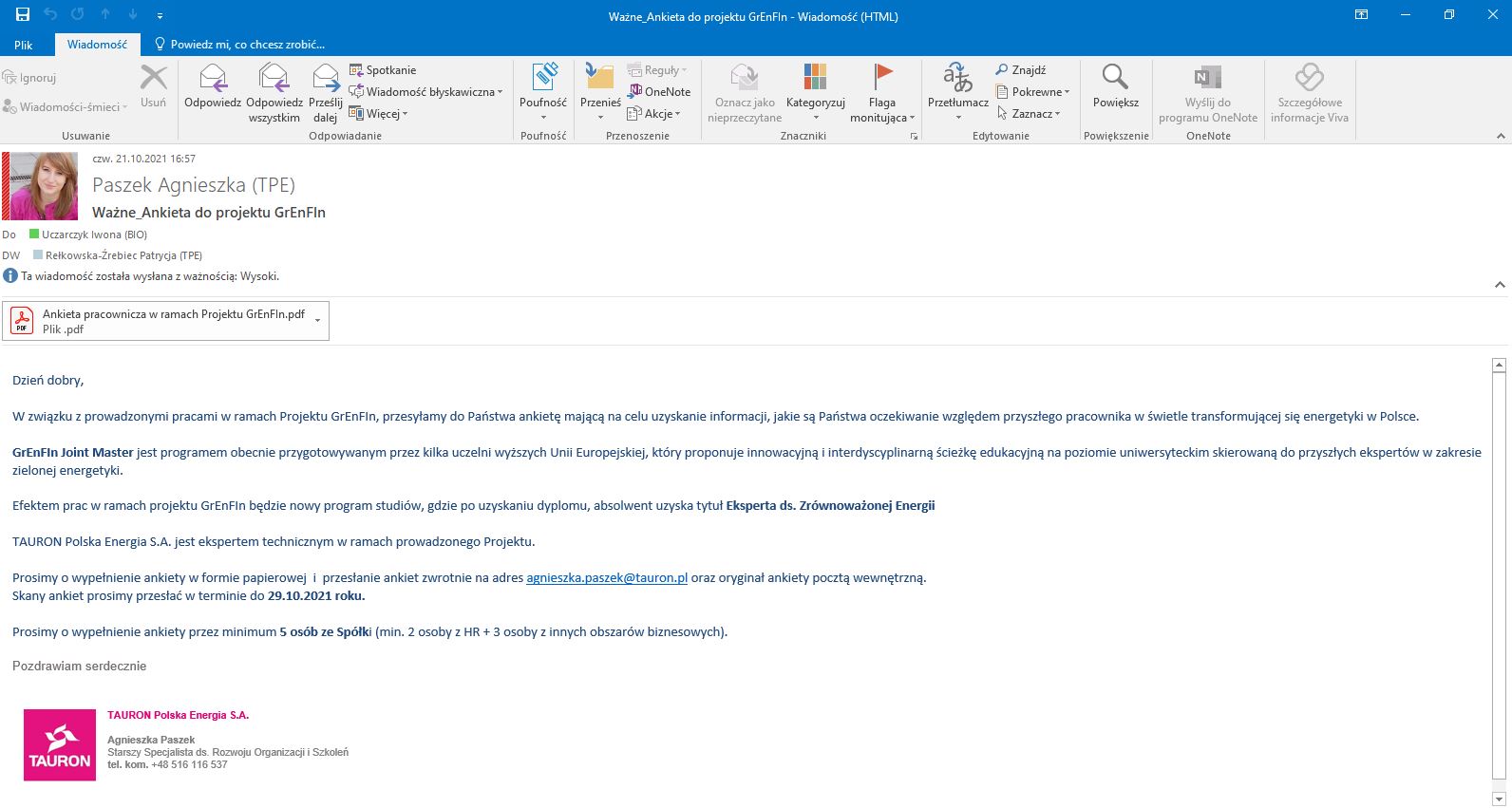The image size is (1512, 808).
Task: Reply to all with Odpowiedz wszystkim
Action: click(274, 93)
